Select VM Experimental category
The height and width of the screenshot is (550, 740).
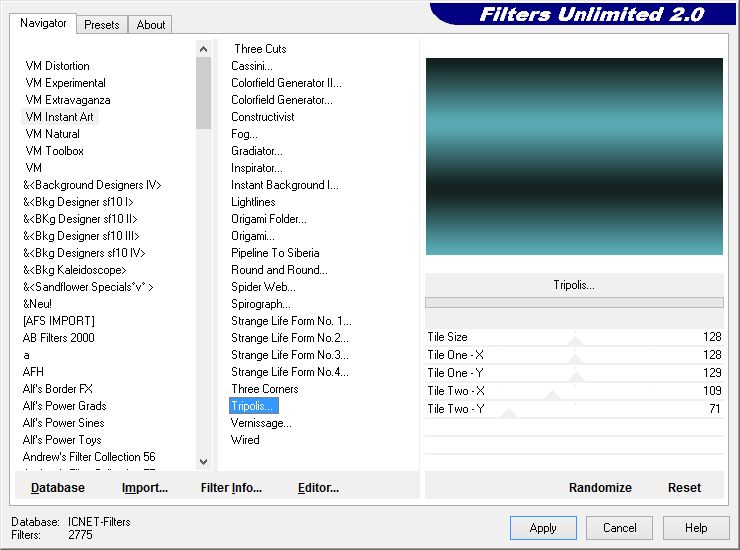click(66, 83)
